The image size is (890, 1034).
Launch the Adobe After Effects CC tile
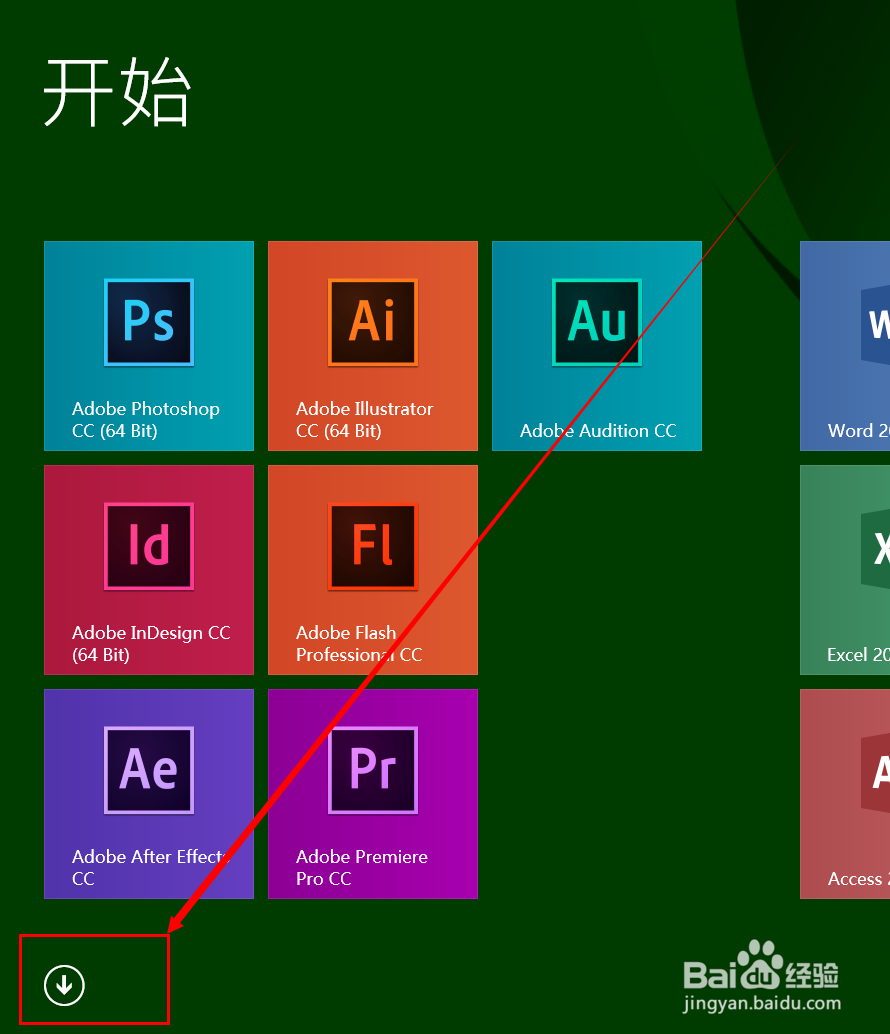pos(149,794)
